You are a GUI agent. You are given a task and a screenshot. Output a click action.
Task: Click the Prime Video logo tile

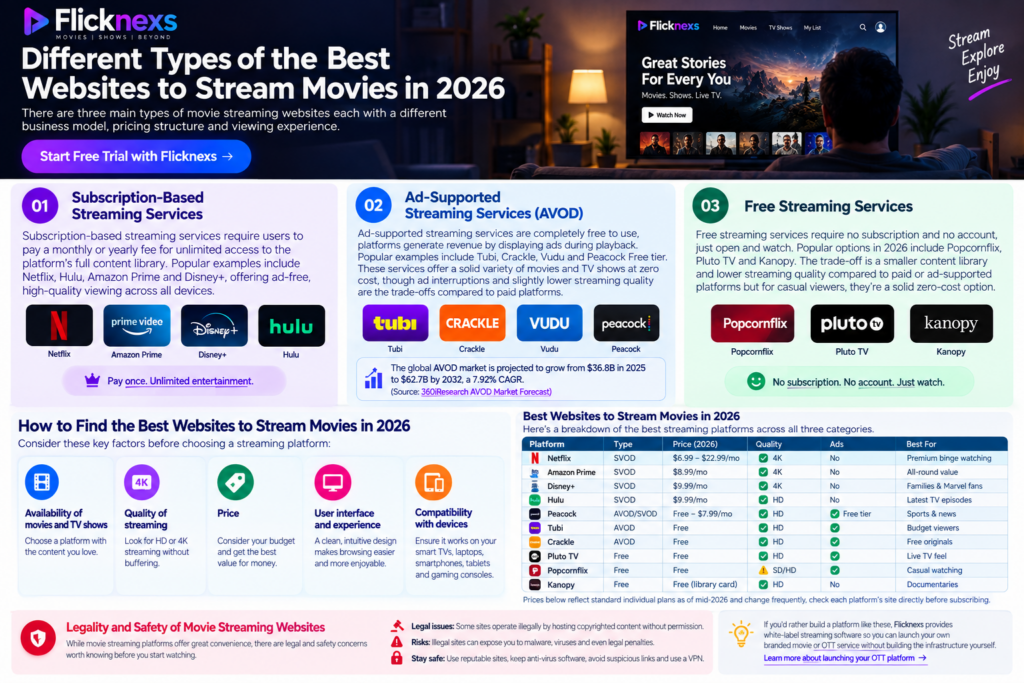136,325
